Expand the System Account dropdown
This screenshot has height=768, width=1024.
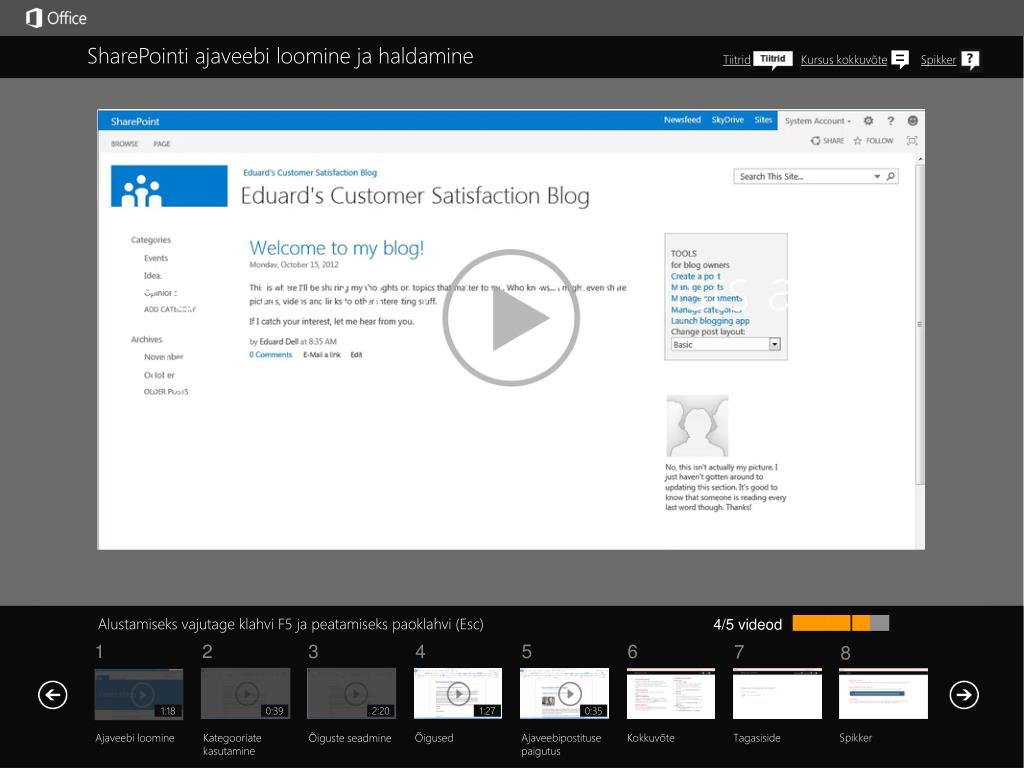(818, 121)
